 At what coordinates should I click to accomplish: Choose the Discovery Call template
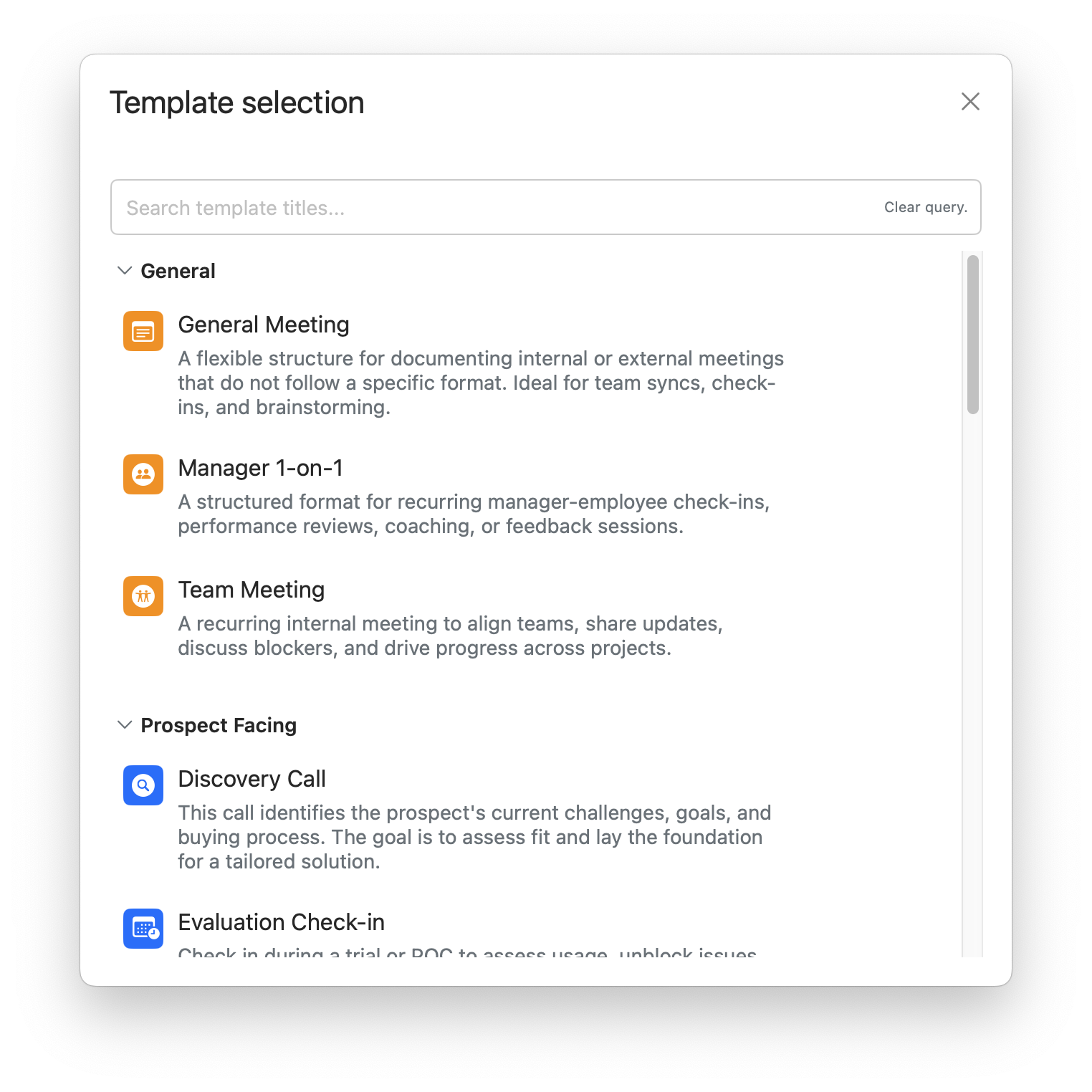pyautogui.click(x=252, y=778)
